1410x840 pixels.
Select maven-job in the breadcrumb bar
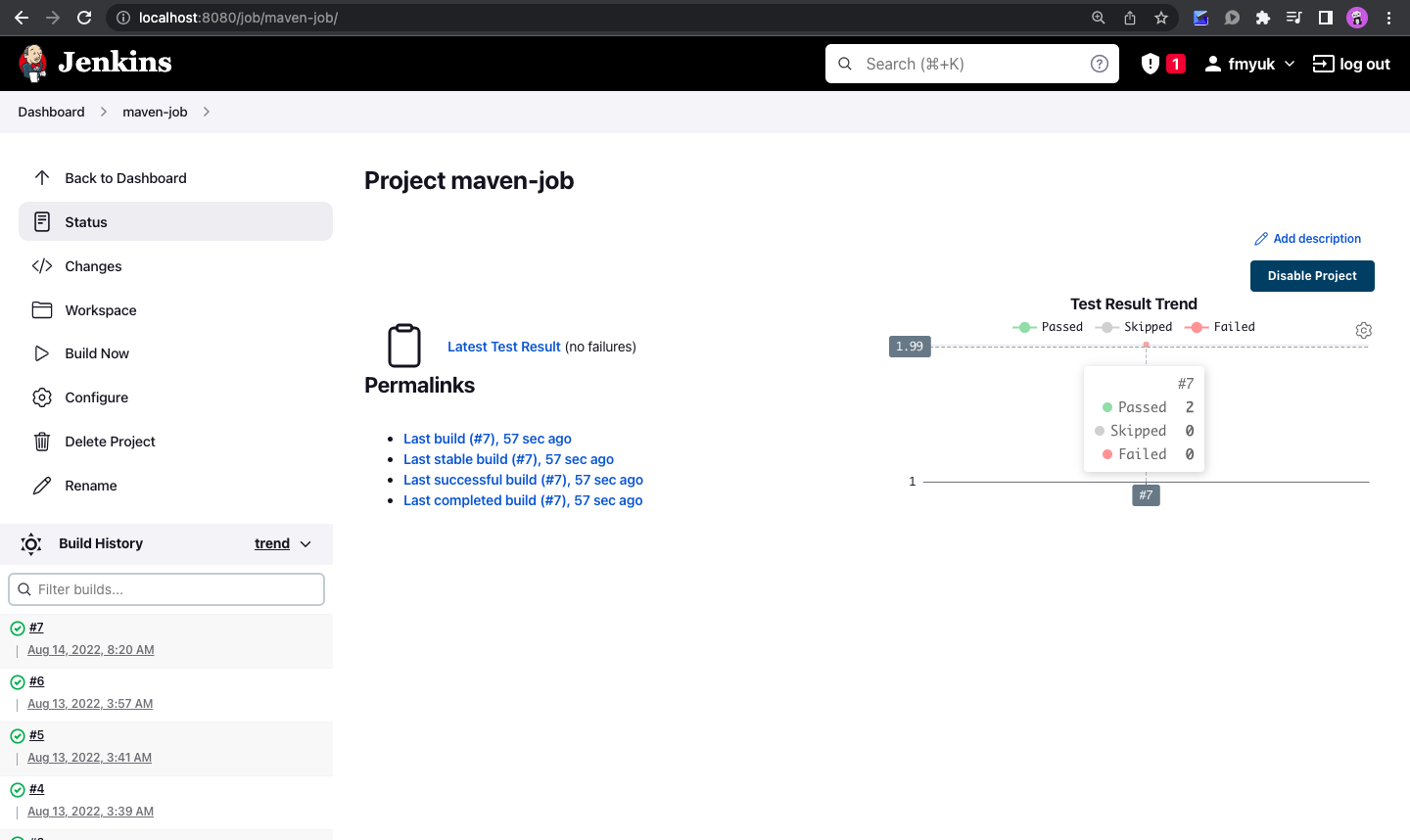click(x=154, y=112)
